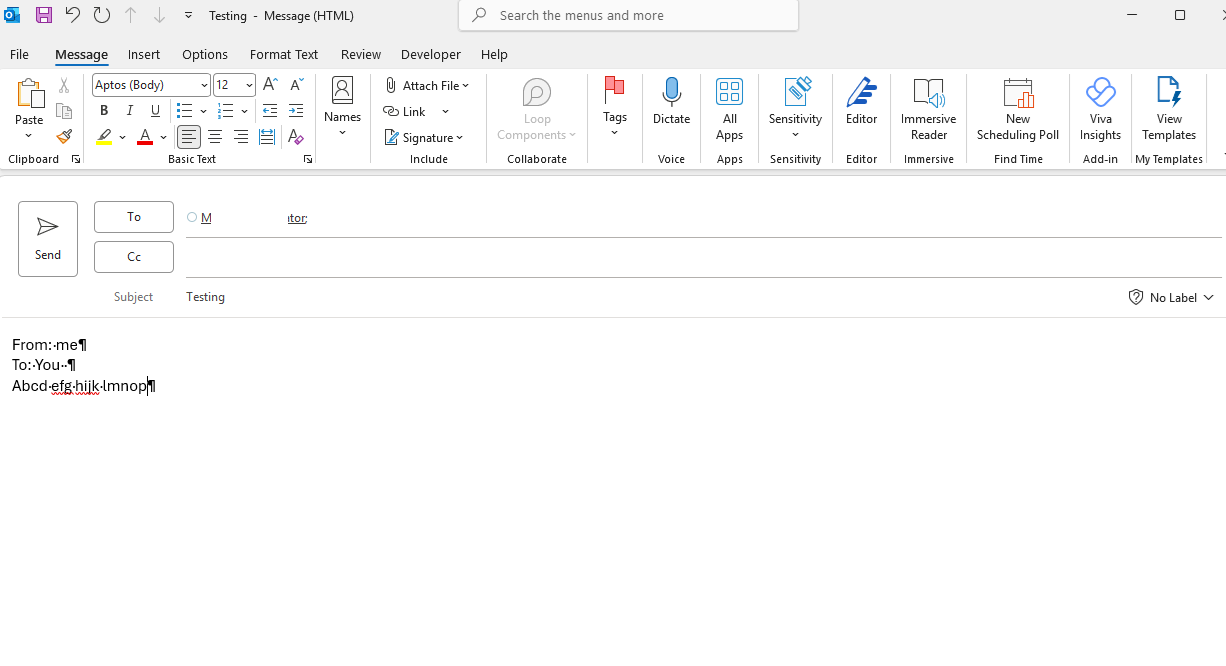The width and height of the screenshot is (1226, 666).
Task: Switch to the Insert tab
Action: pyautogui.click(x=144, y=54)
